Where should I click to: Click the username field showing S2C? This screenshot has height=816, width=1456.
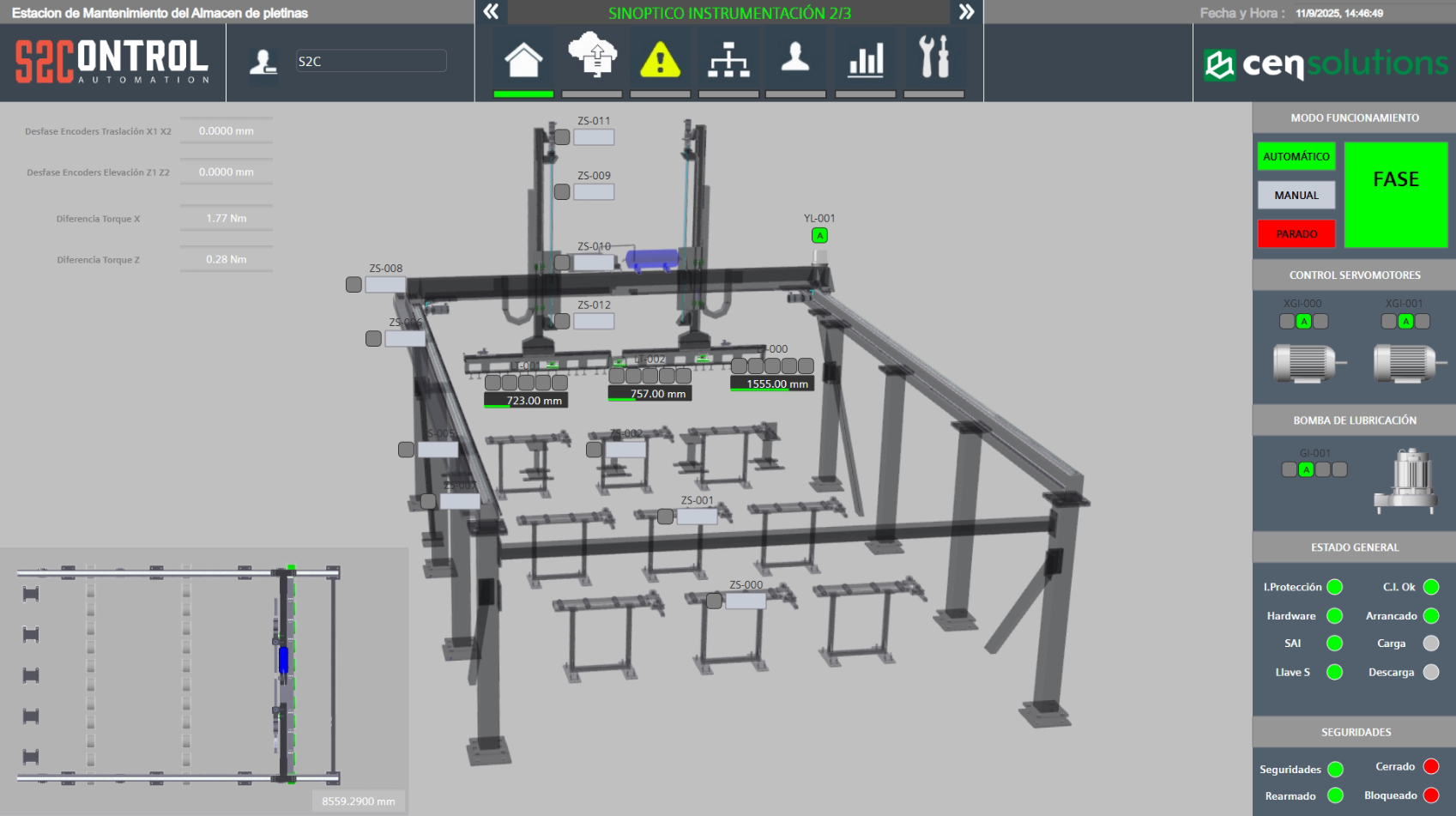pos(371,61)
